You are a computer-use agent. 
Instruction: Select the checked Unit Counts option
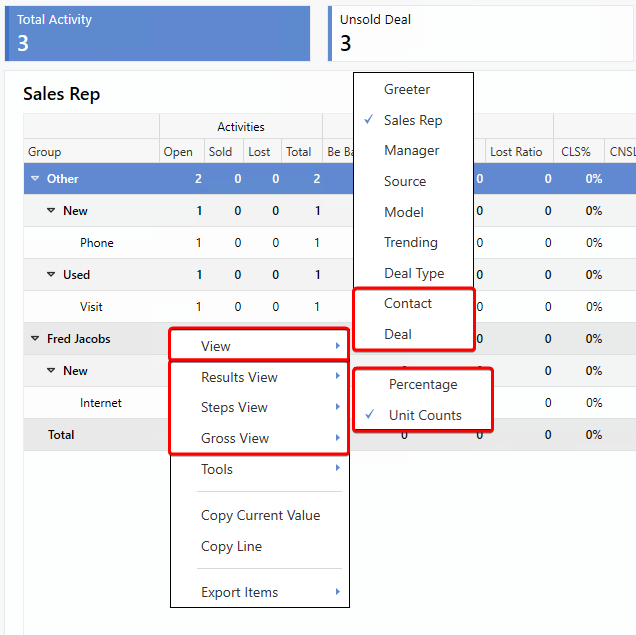pyautogui.click(x=425, y=415)
